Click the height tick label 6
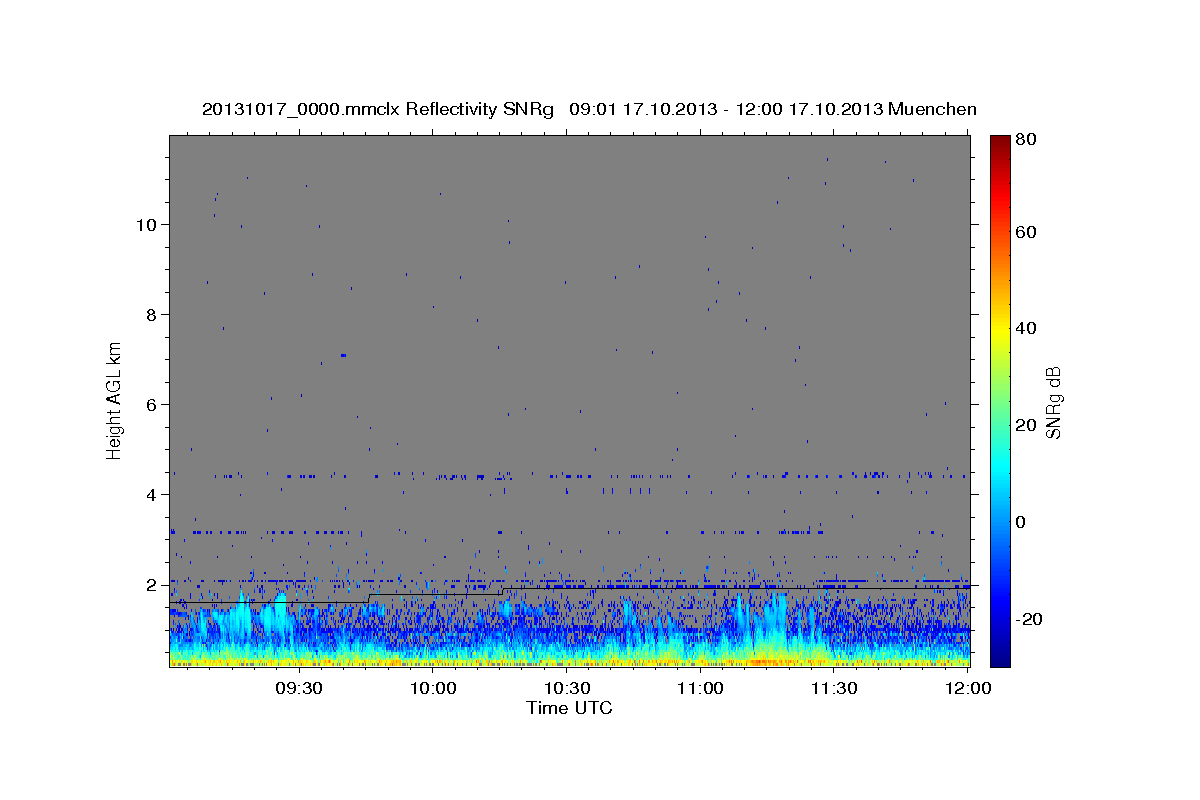This screenshot has height=800, width=1200. 151,405
